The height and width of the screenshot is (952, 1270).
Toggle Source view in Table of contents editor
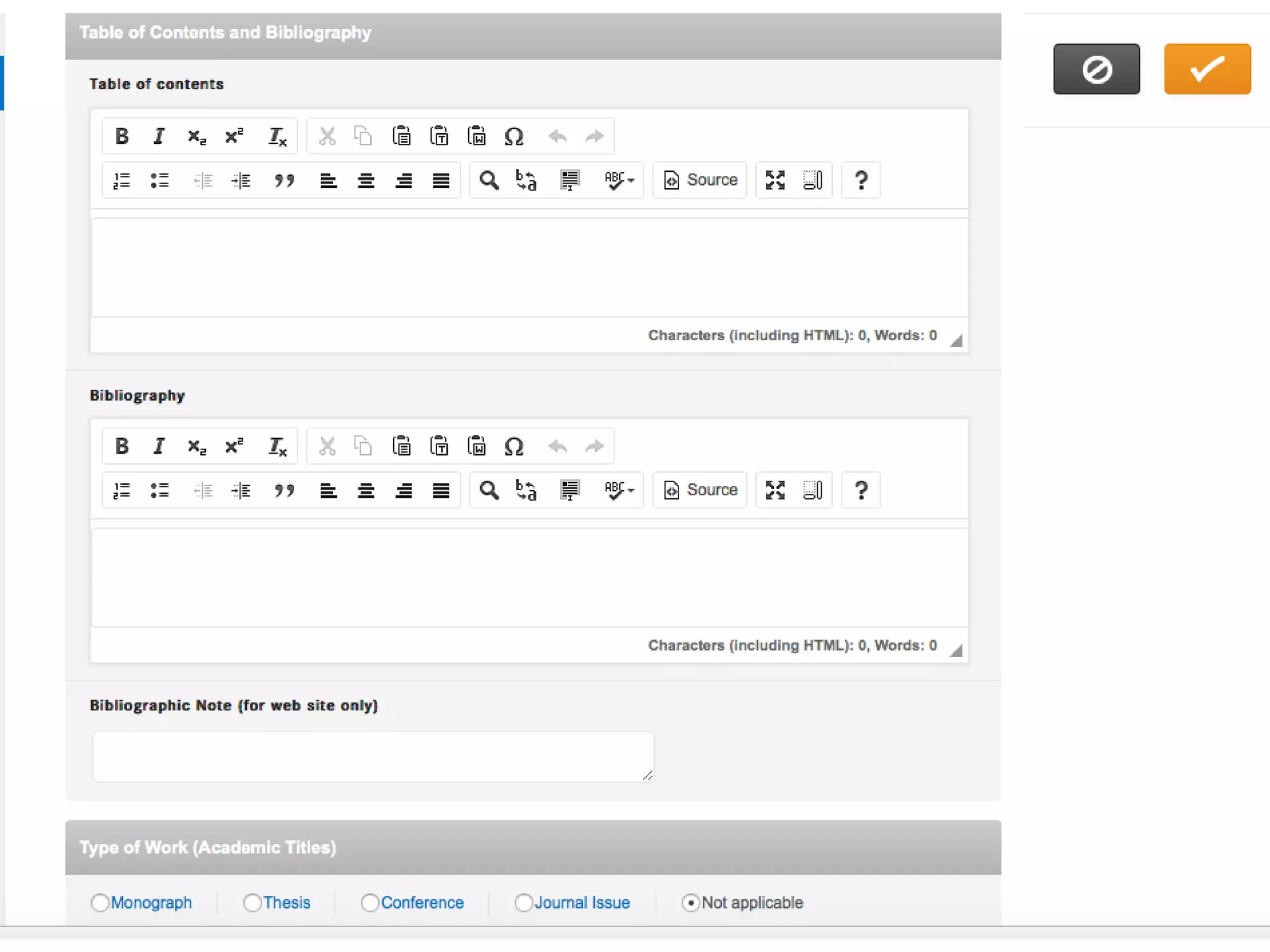tap(700, 180)
